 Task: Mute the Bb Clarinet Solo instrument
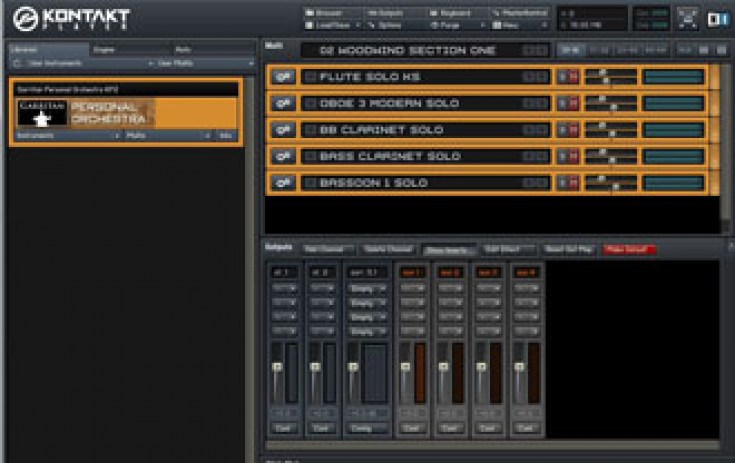(x=573, y=130)
